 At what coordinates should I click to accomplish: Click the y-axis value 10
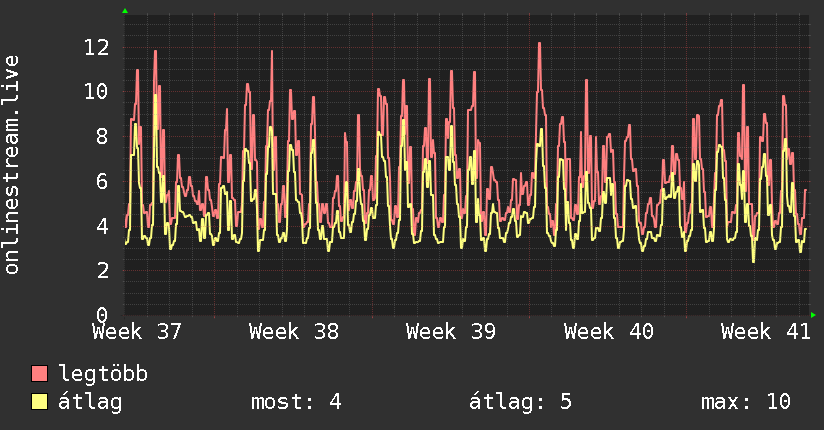click(x=97, y=91)
